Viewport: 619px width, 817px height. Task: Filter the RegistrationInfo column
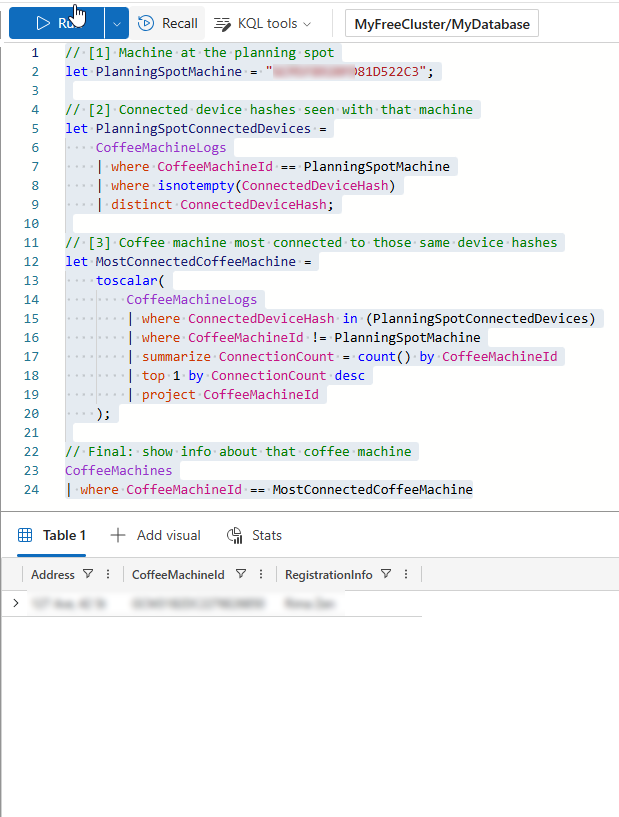pos(386,574)
